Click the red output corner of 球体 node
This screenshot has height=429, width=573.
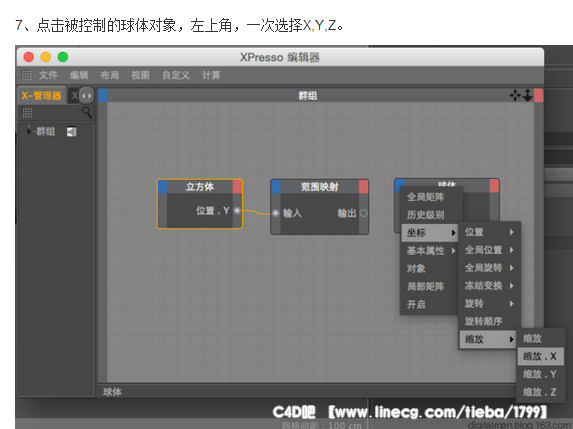point(494,186)
